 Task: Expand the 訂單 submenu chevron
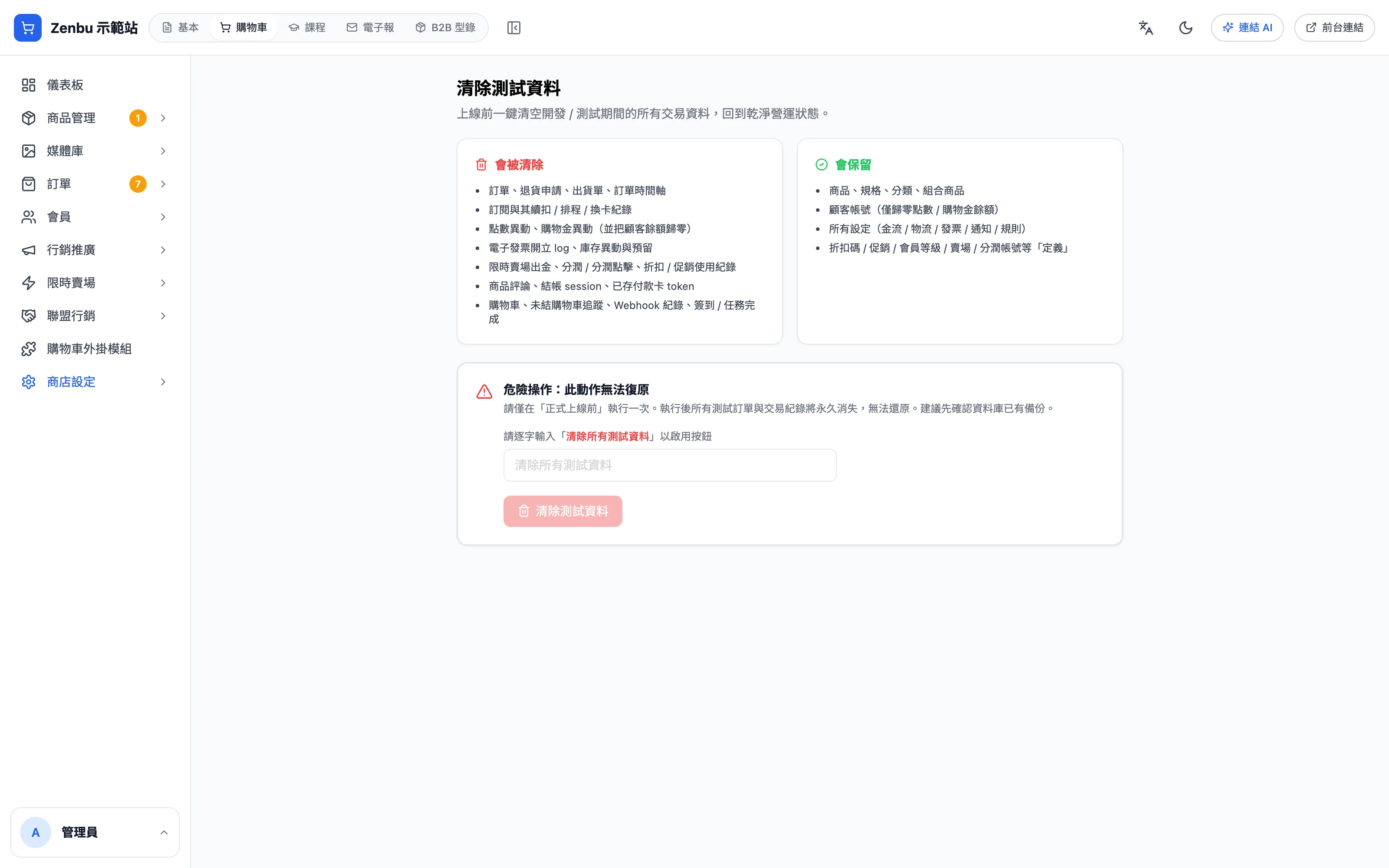click(163, 184)
